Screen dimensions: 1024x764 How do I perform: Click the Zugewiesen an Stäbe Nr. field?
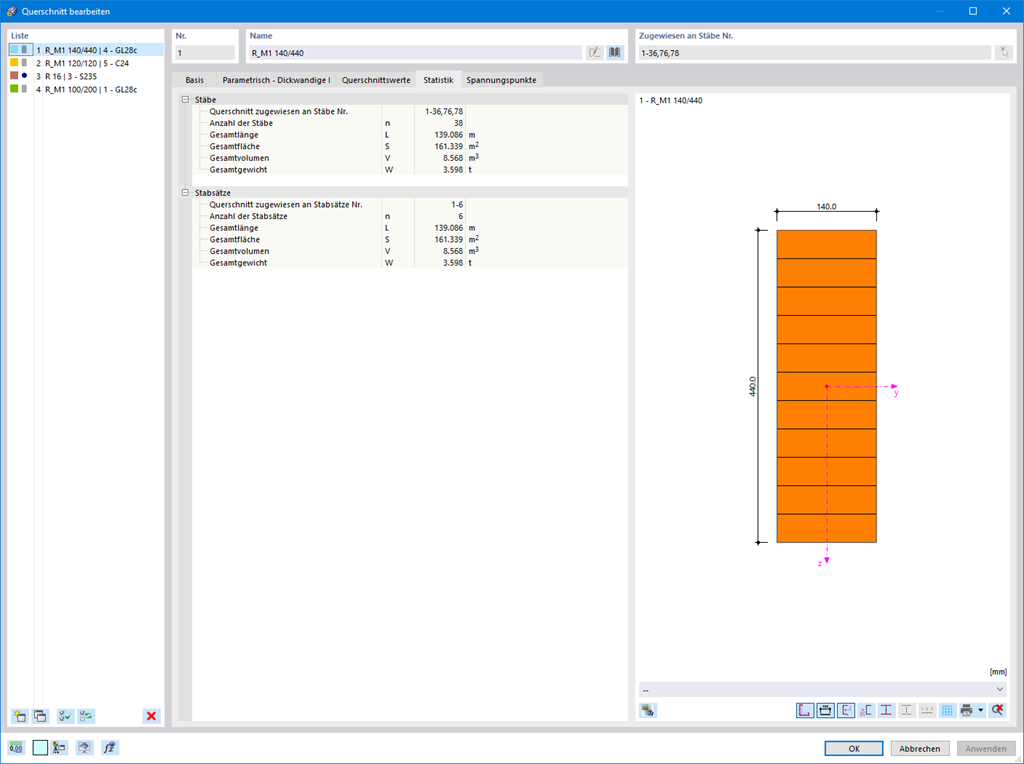(814, 53)
